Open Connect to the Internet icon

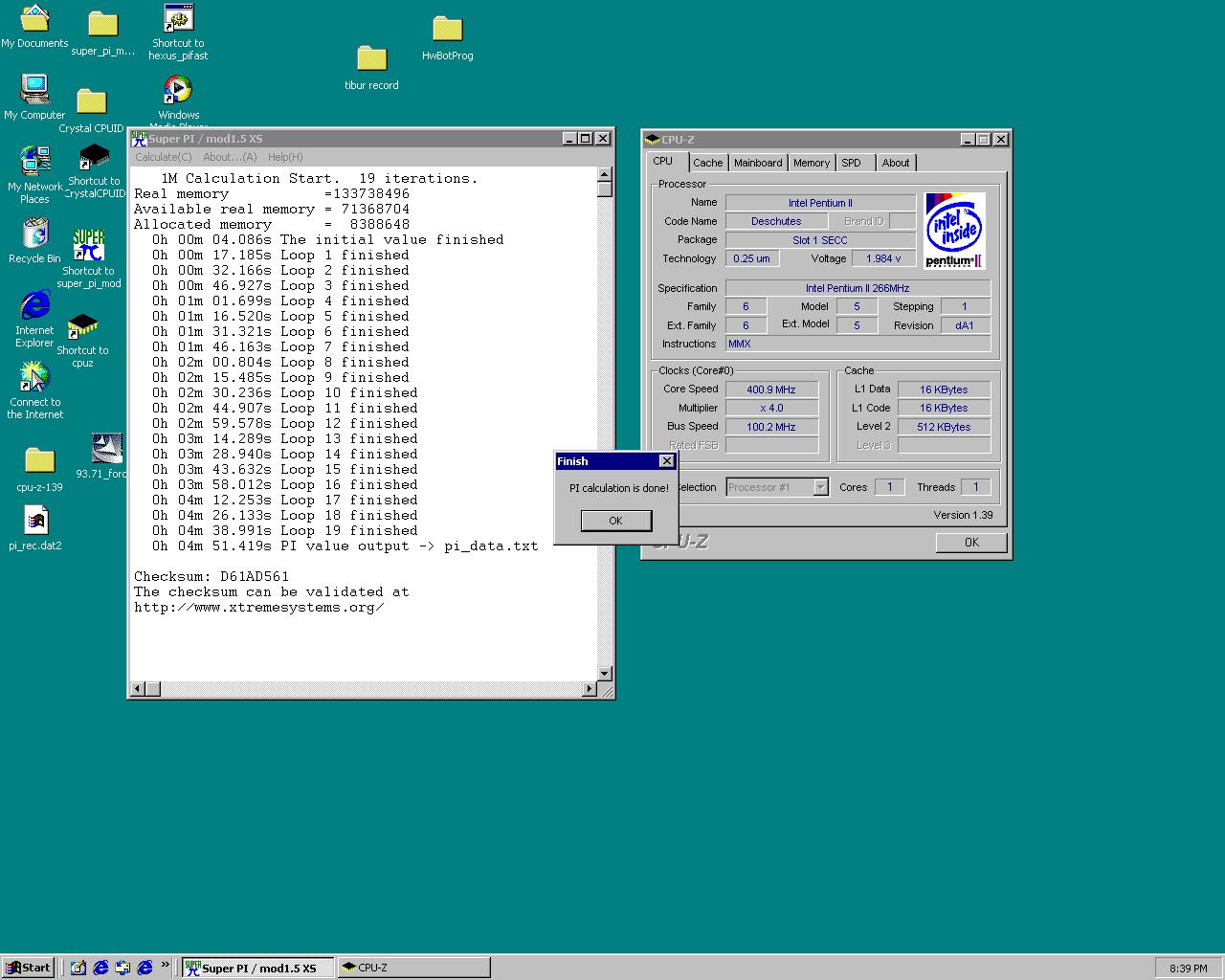pos(34,390)
